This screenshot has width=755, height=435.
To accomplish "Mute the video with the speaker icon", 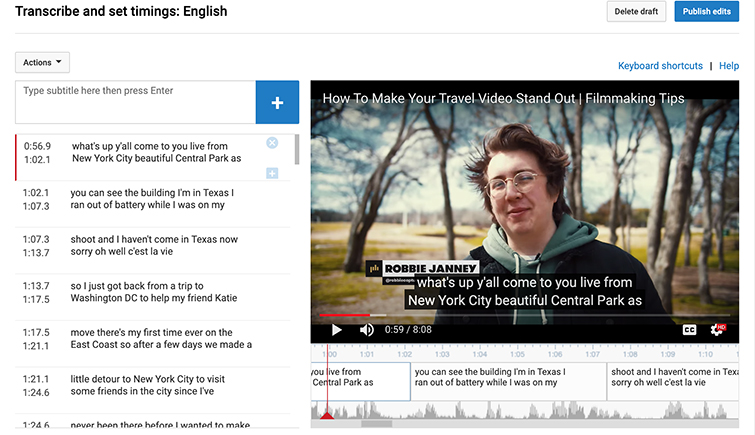I will tap(366, 330).
